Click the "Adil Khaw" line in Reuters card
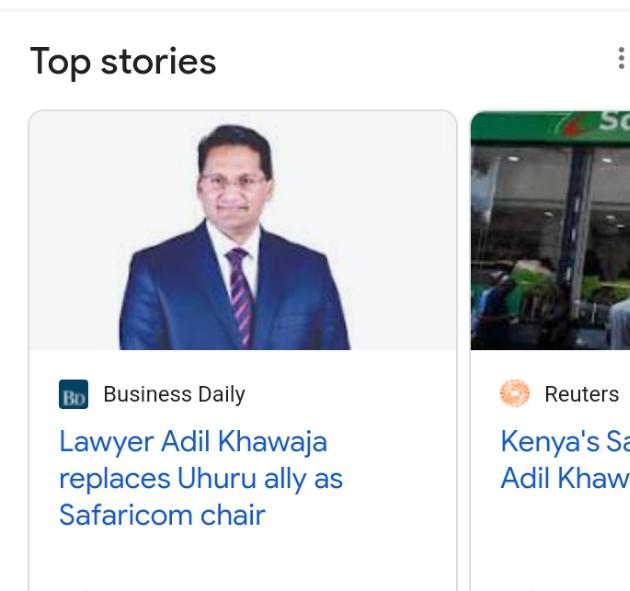 pyautogui.click(x=564, y=478)
